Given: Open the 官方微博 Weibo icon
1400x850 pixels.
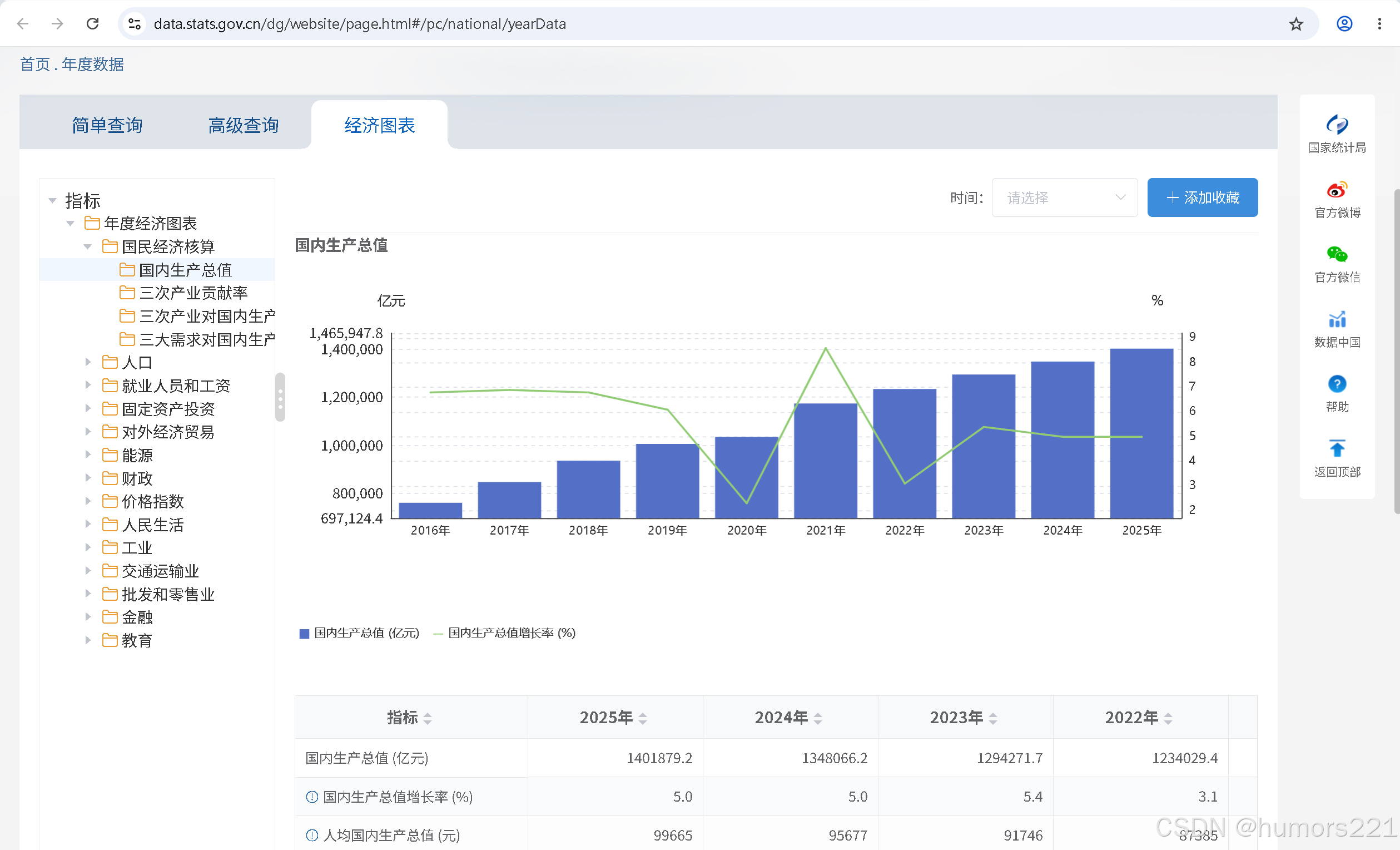Looking at the screenshot, I should [x=1337, y=189].
